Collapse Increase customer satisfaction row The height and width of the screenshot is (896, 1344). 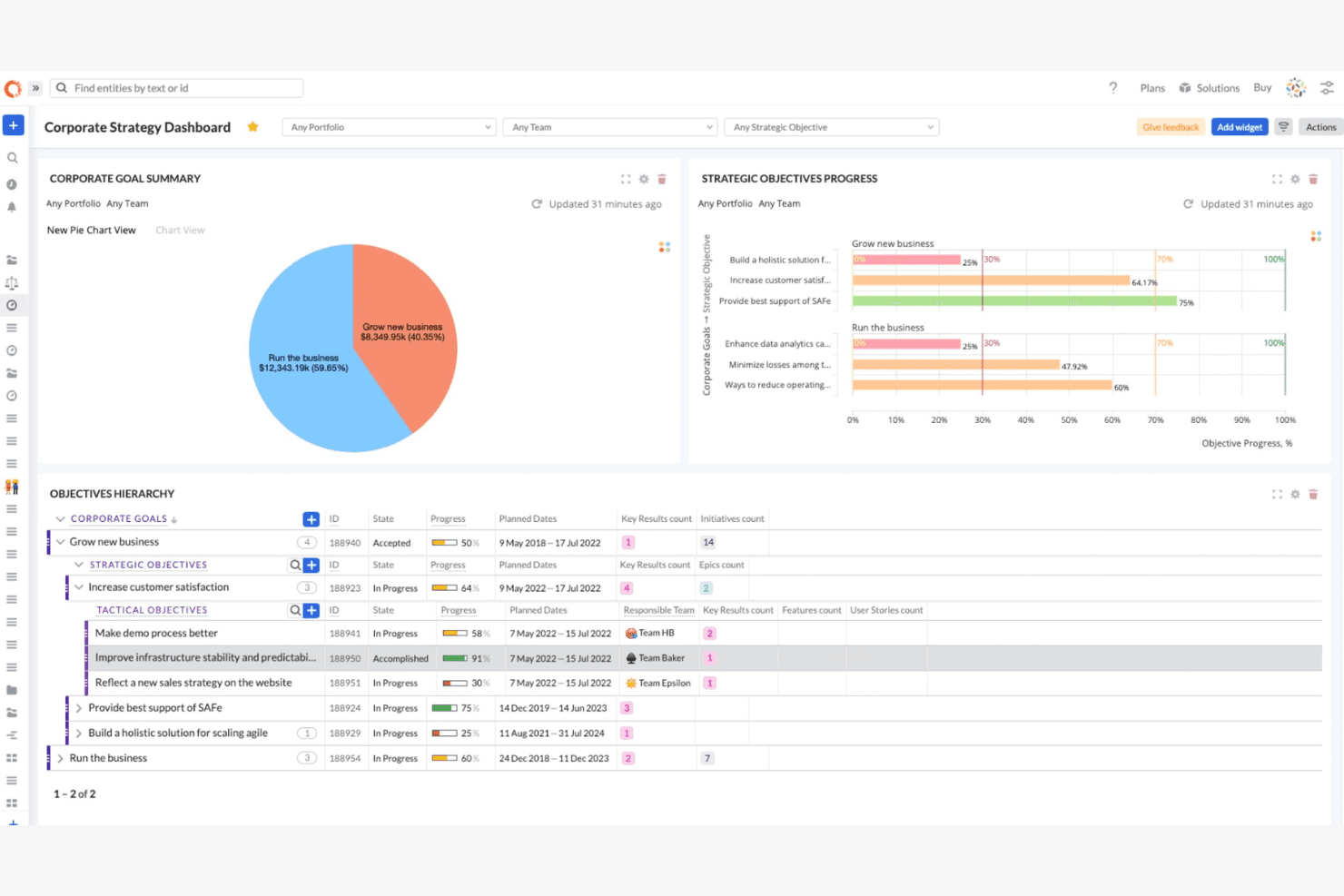click(x=79, y=587)
